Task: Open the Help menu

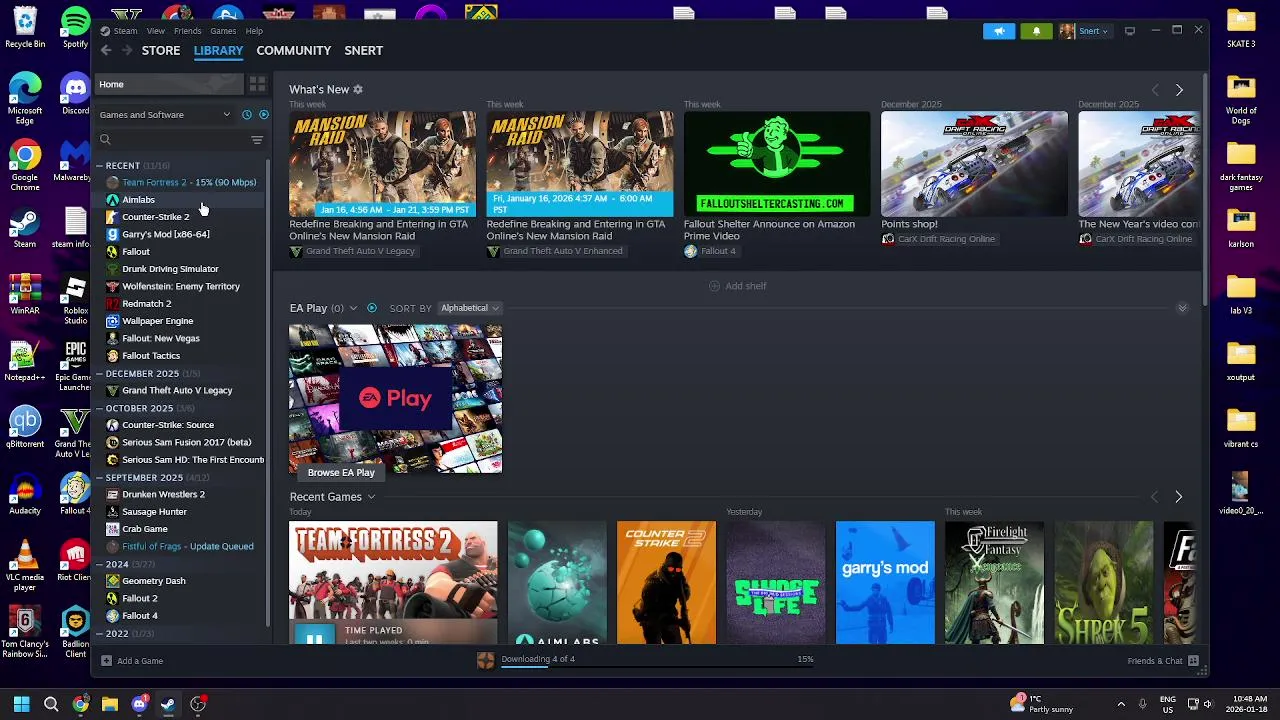Action: [x=254, y=31]
